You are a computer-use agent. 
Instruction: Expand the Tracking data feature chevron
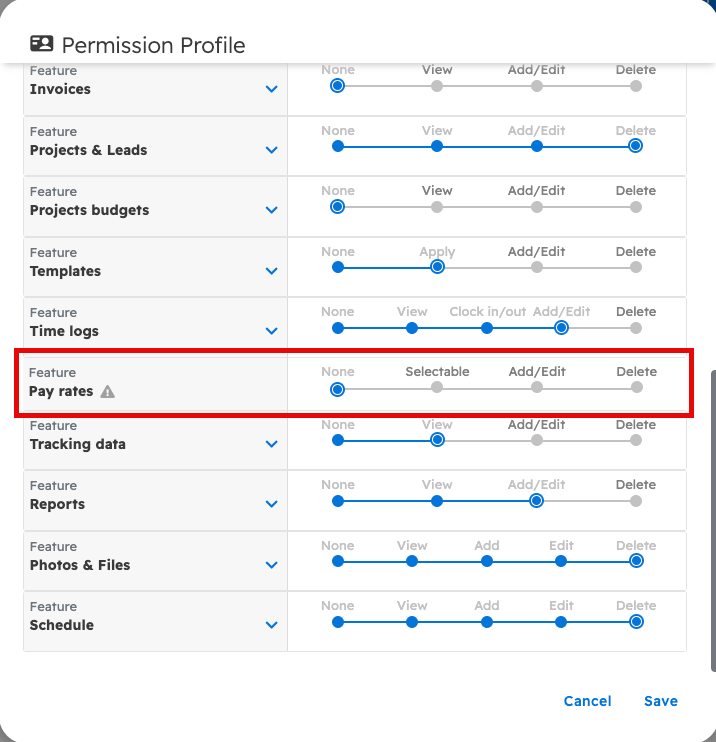(x=271, y=444)
